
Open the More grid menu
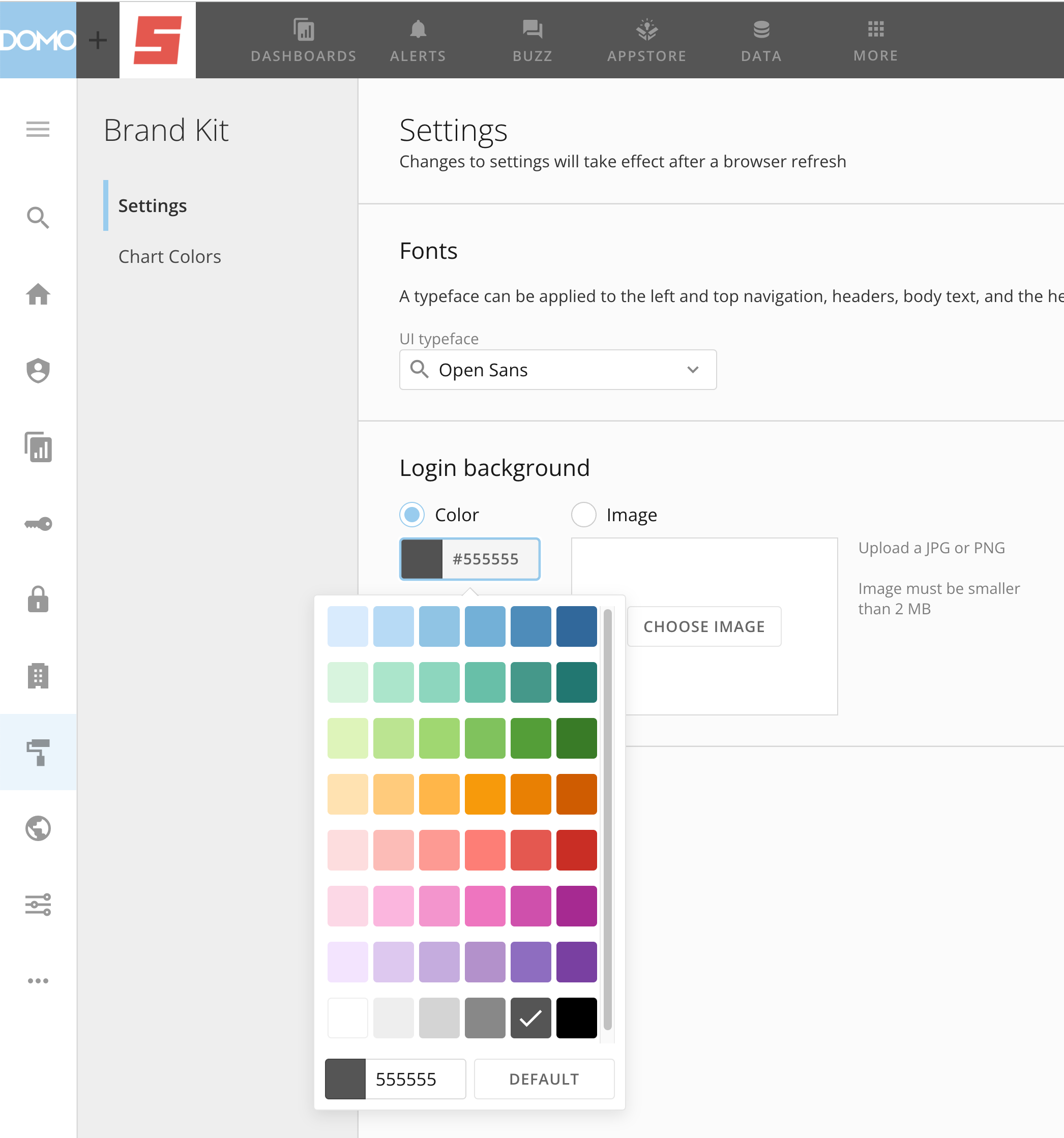[876, 30]
